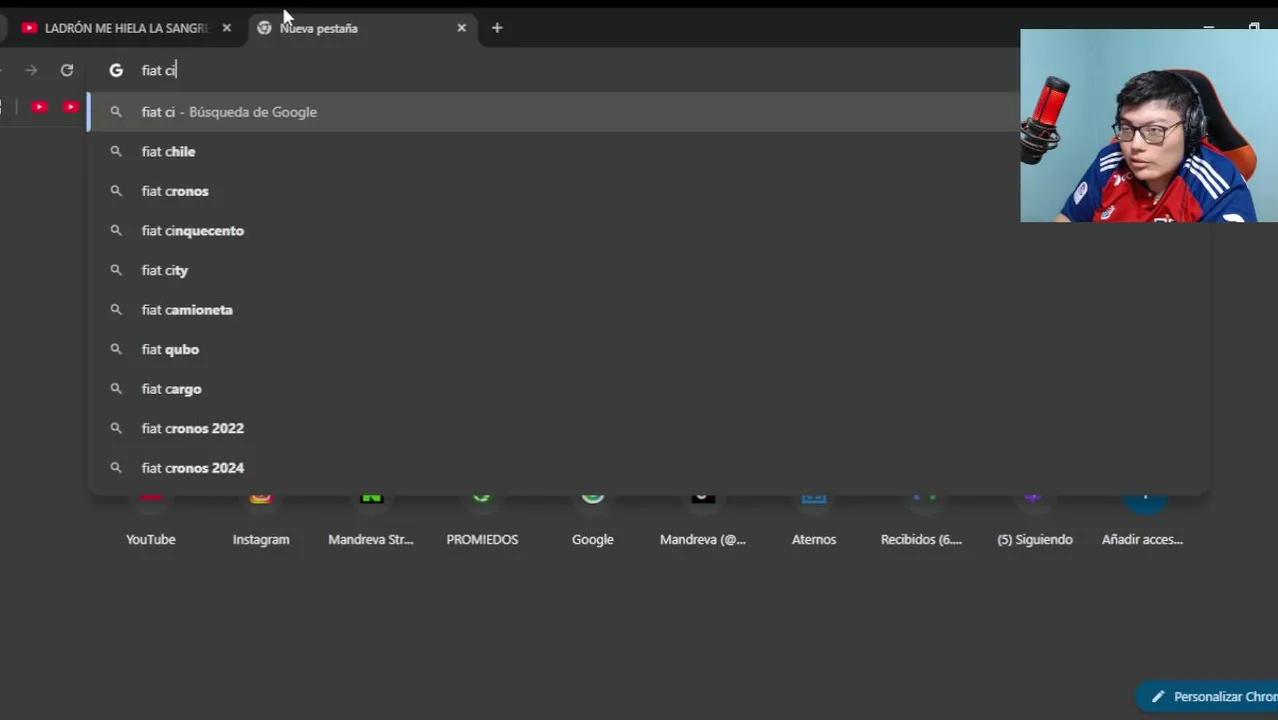1278x720 pixels.
Task: Click the Añadir acceso directo tile
Action: (1142, 520)
